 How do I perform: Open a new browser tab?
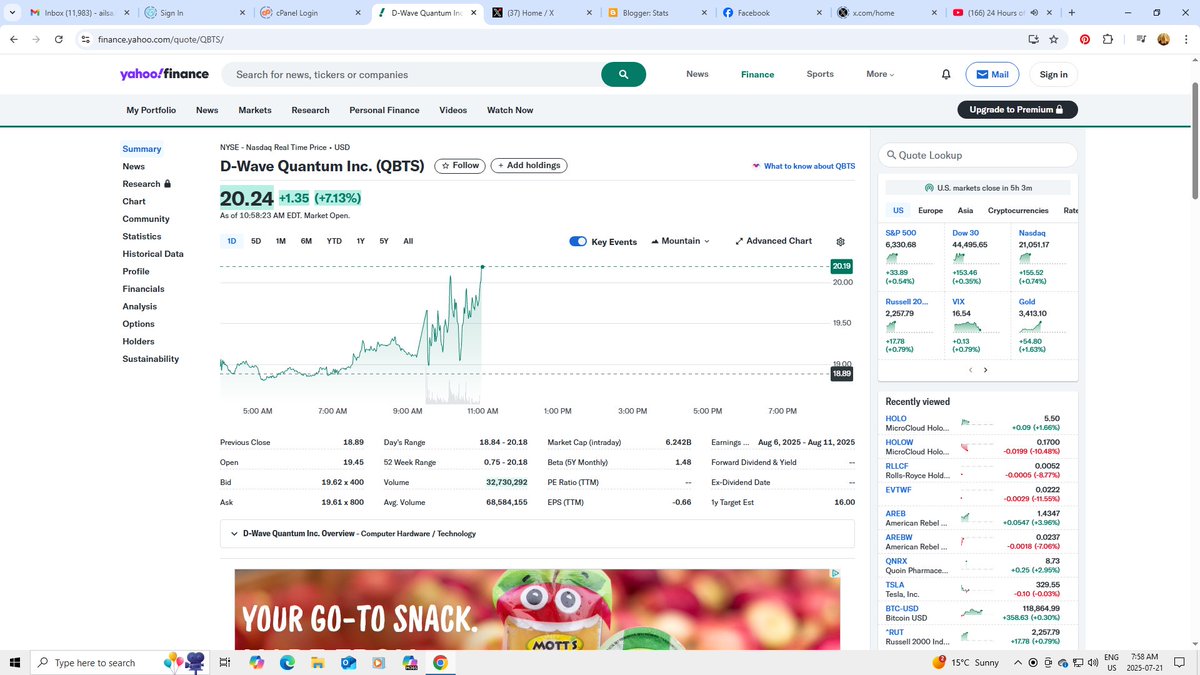(x=1071, y=13)
